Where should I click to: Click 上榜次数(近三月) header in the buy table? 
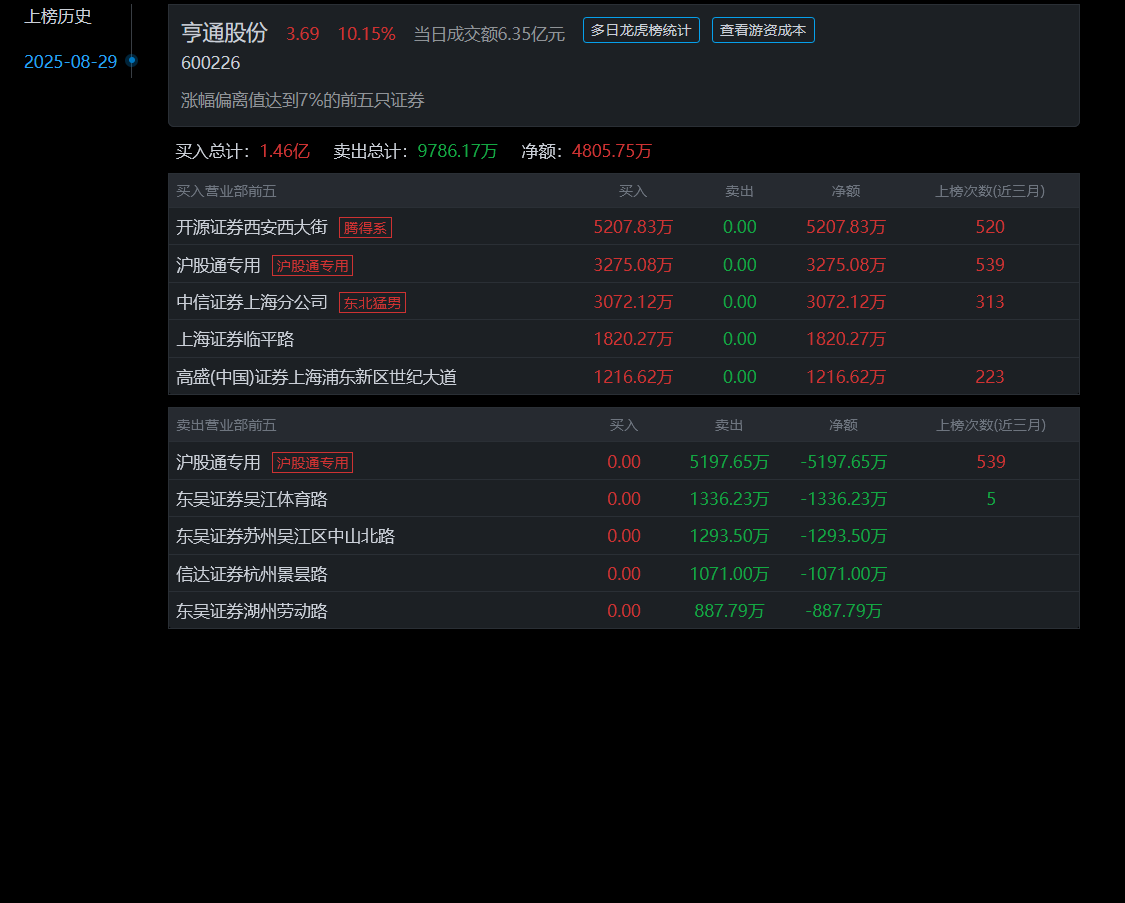coord(989,192)
